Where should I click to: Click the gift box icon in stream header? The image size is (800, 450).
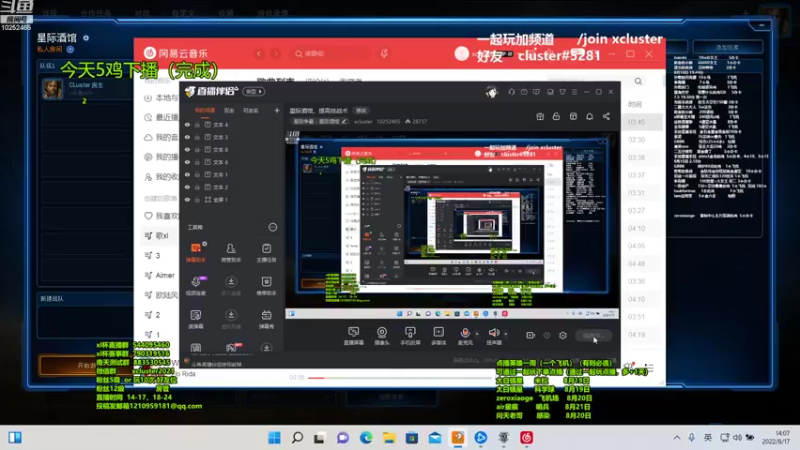tap(540, 116)
